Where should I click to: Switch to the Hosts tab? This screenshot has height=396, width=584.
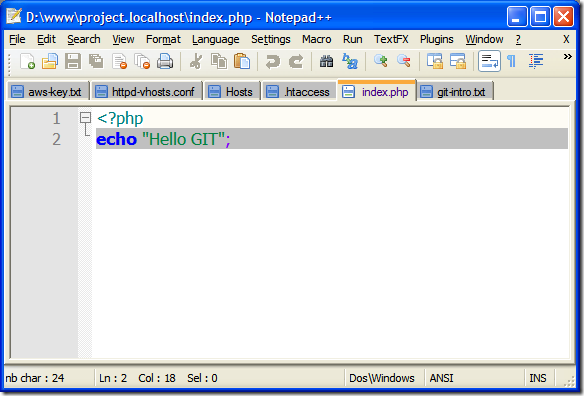tap(232, 92)
